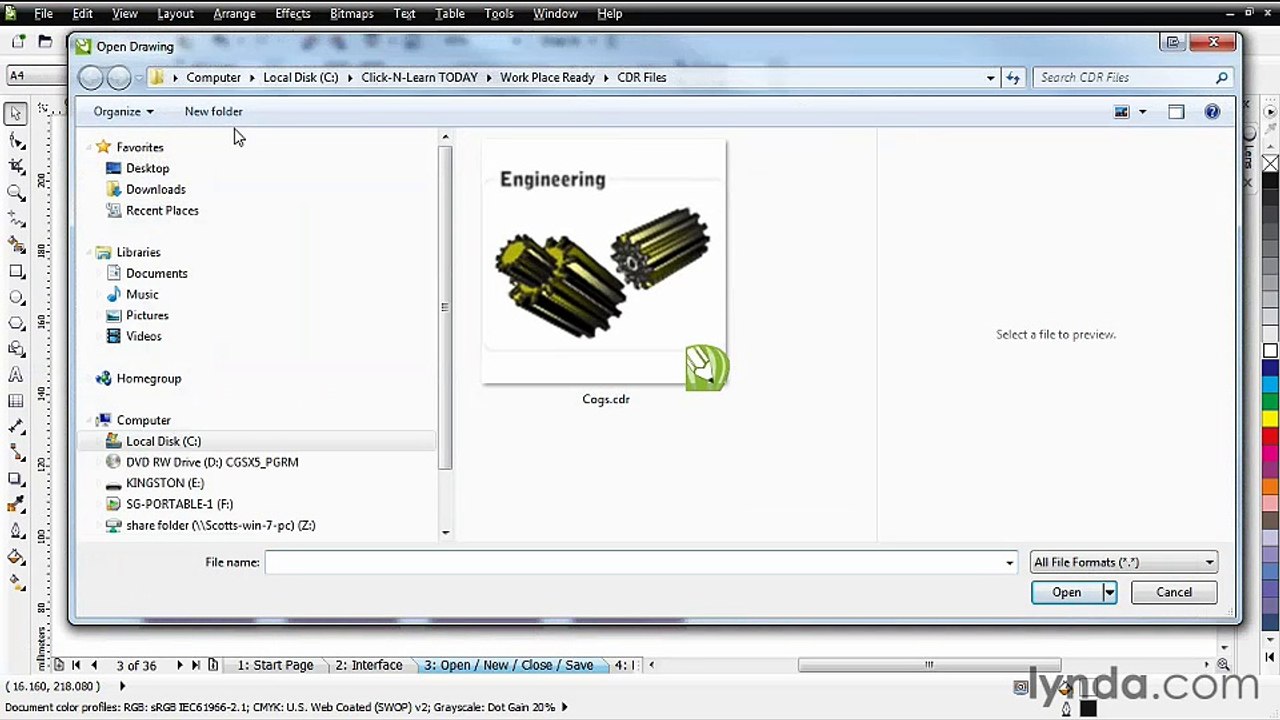Open the Organize dropdown menu

(123, 112)
